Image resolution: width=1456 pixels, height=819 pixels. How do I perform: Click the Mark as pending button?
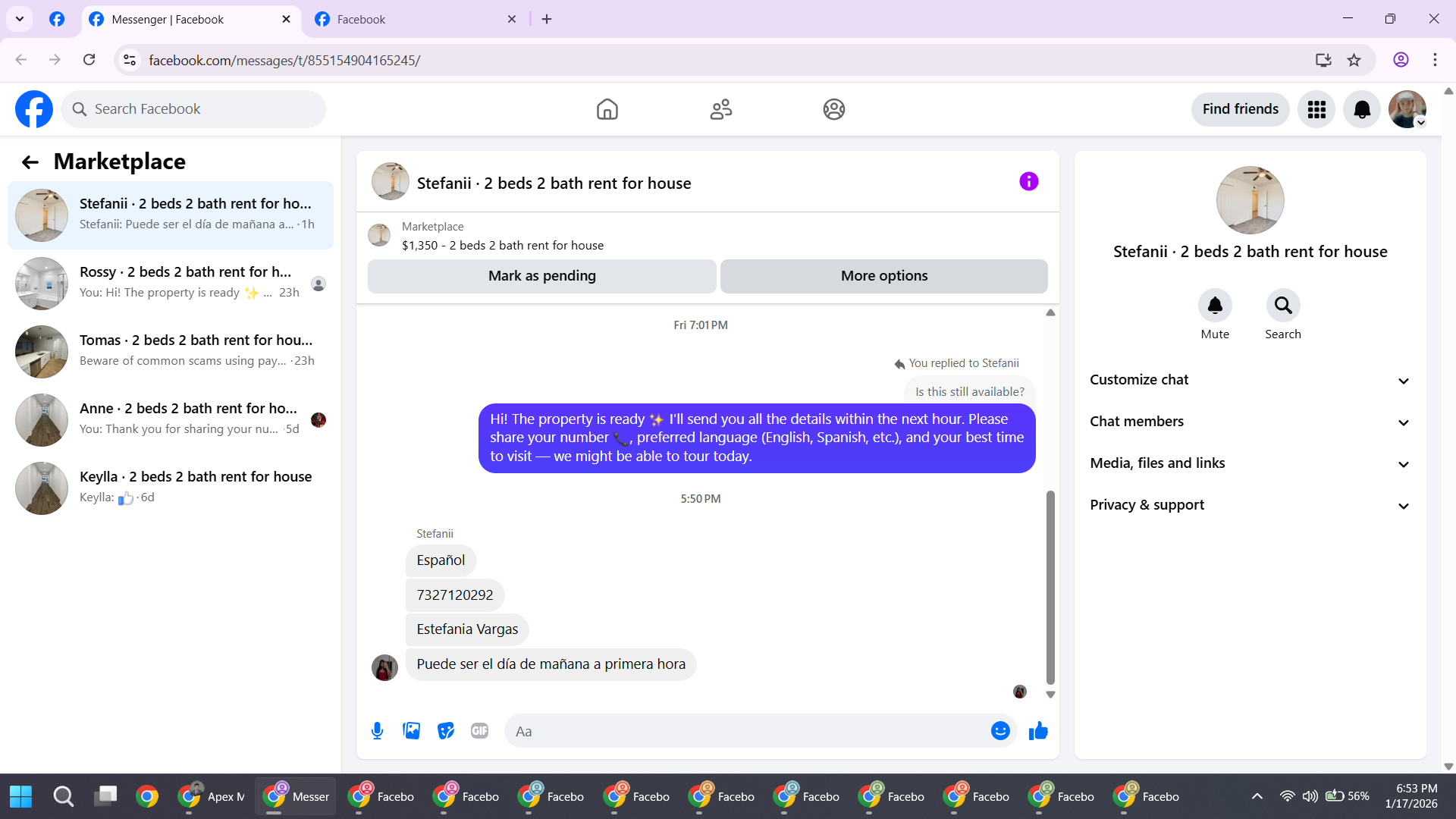541,276
